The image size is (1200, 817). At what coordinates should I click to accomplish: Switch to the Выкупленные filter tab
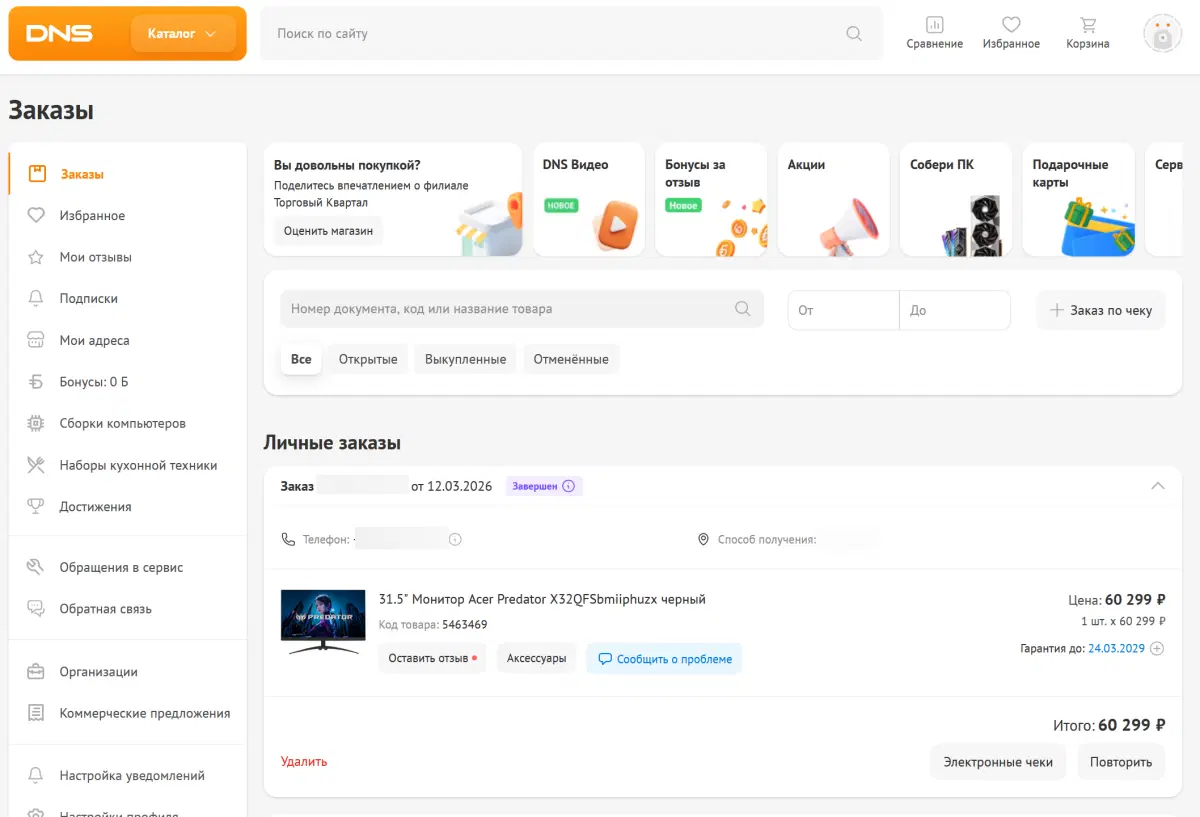click(465, 359)
